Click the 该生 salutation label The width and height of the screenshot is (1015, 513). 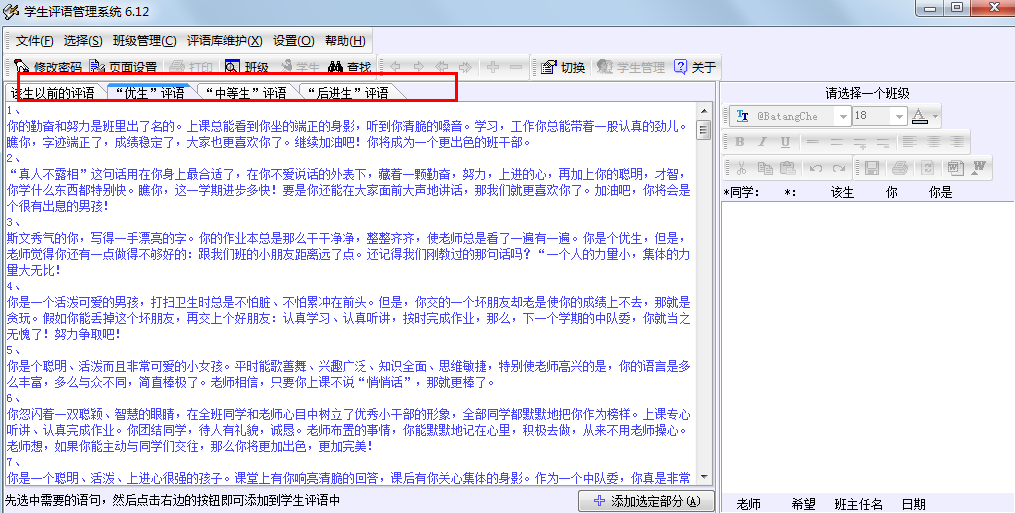pyautogui.click(x=842, y=192)
